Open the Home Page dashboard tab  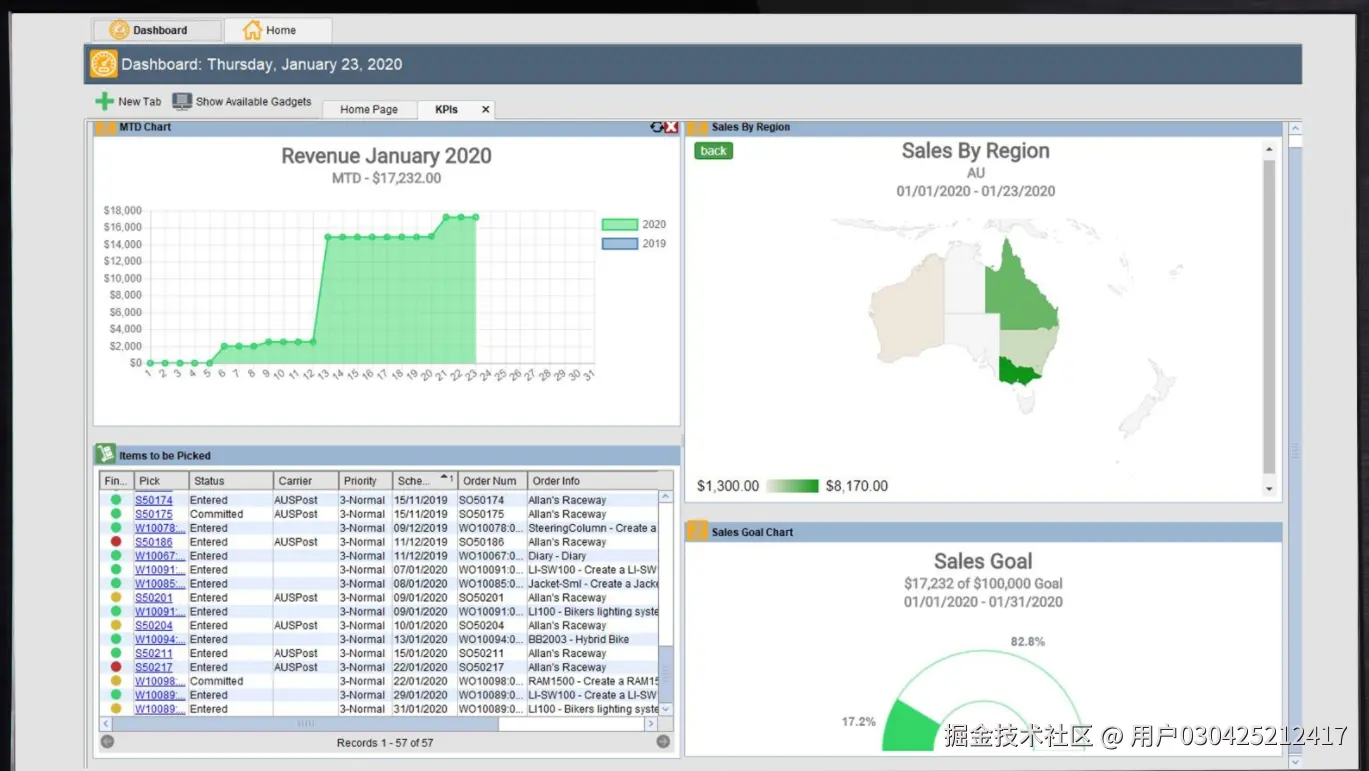click(369, 110)
